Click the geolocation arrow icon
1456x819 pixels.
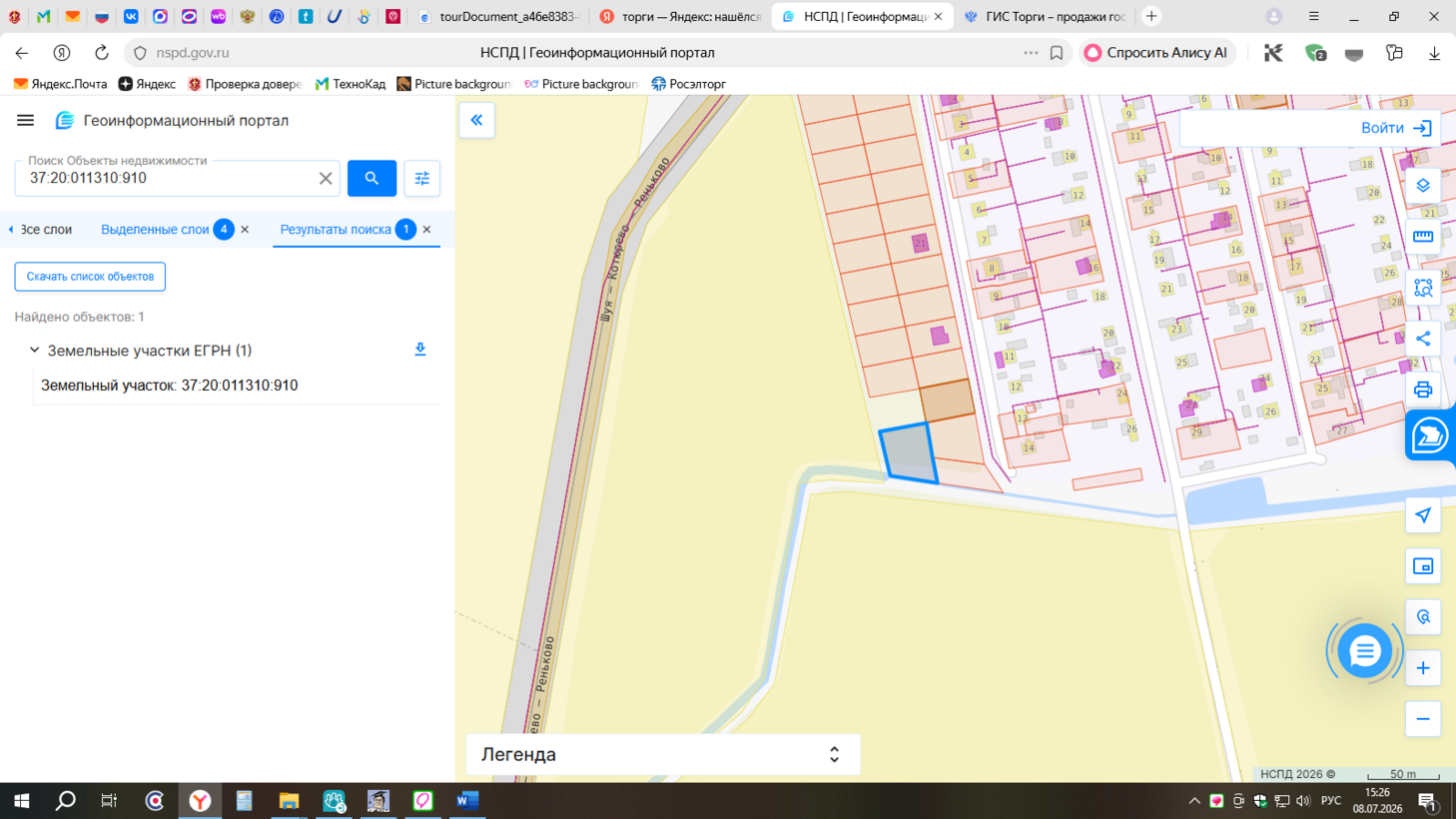click(x=1423, y=515)
